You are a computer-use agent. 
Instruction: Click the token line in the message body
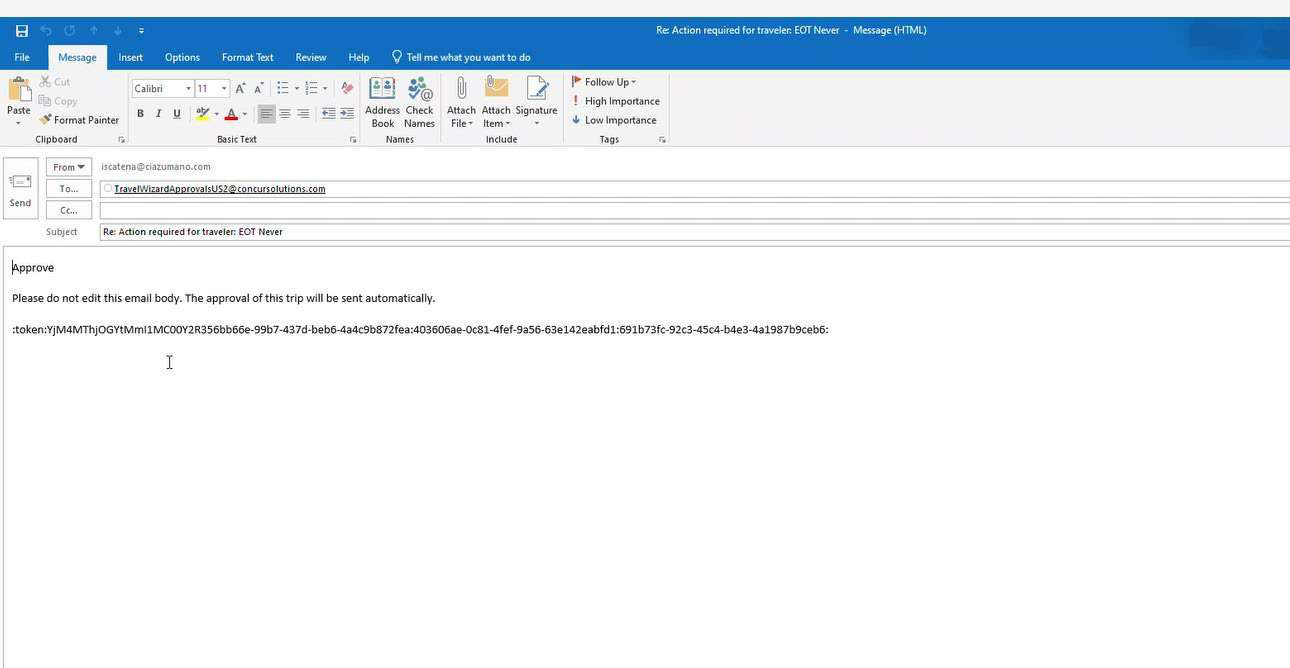420,330
